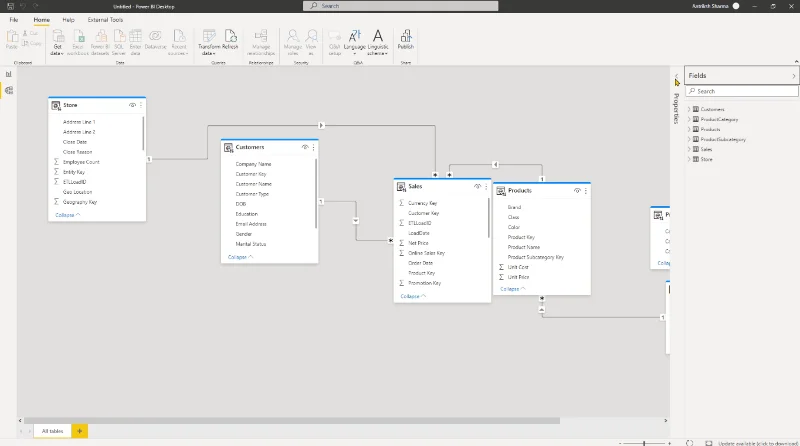Switch to the Report view icon
The image size is (800, 446).
coord(9,74)
